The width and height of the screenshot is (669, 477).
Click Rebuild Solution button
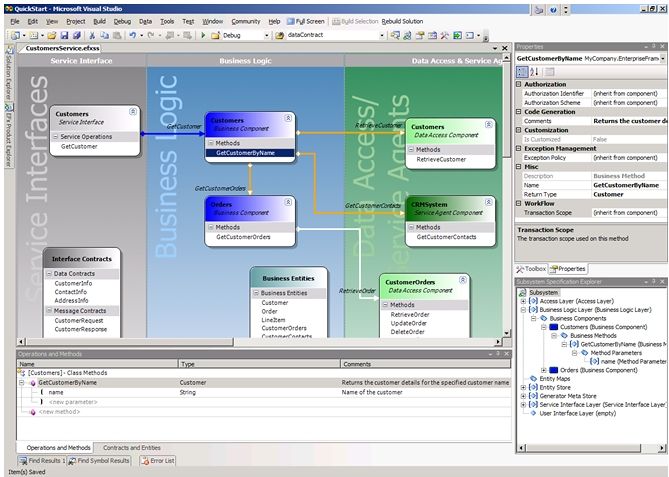coord(402,21)
